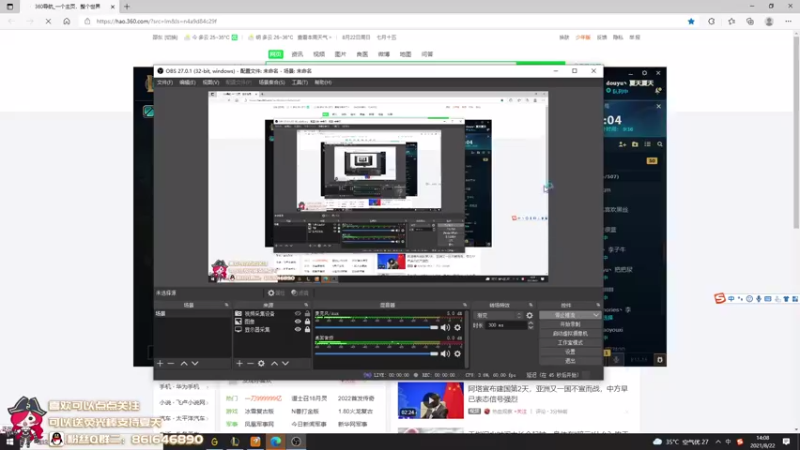Click the browser home button
Image resolution: width=800 pixels, height=450 pixels.
coord(66,21)
